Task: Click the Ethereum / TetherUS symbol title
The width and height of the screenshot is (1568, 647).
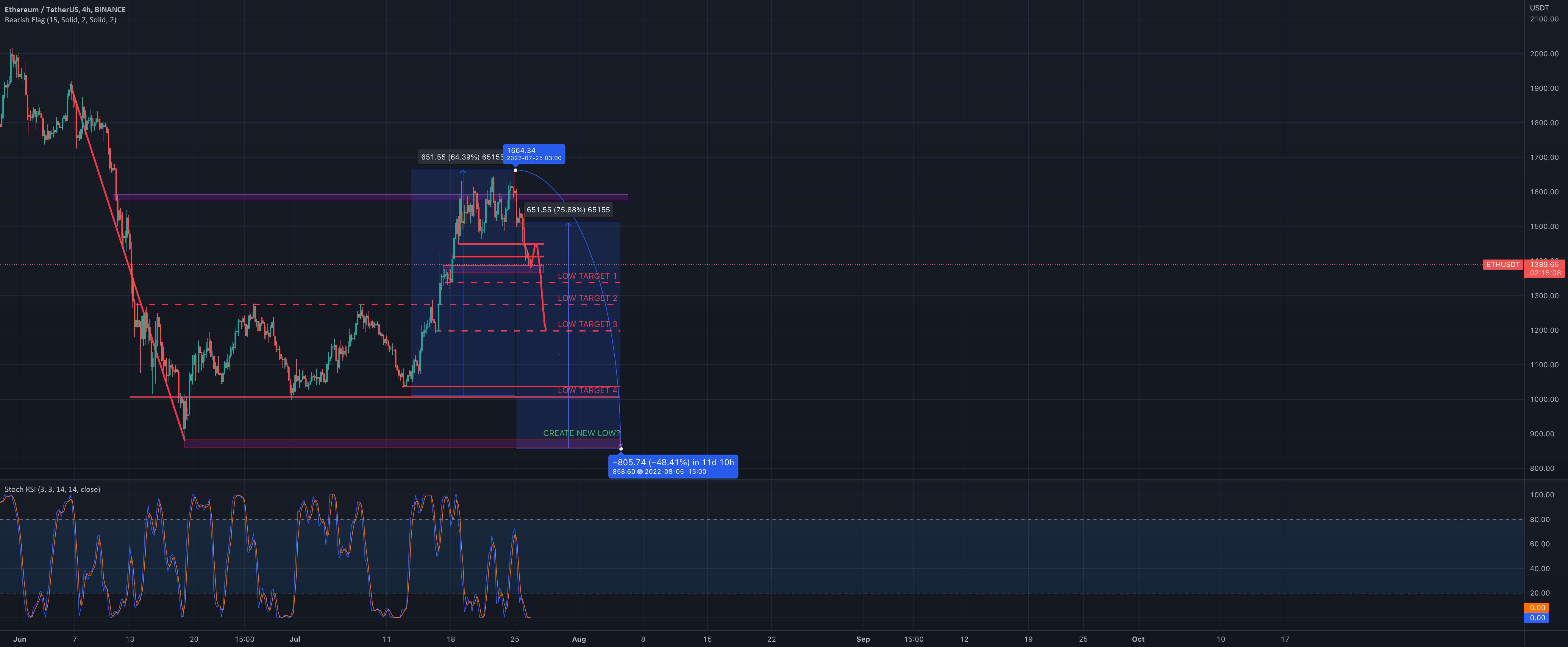Action: pos(65,10)
